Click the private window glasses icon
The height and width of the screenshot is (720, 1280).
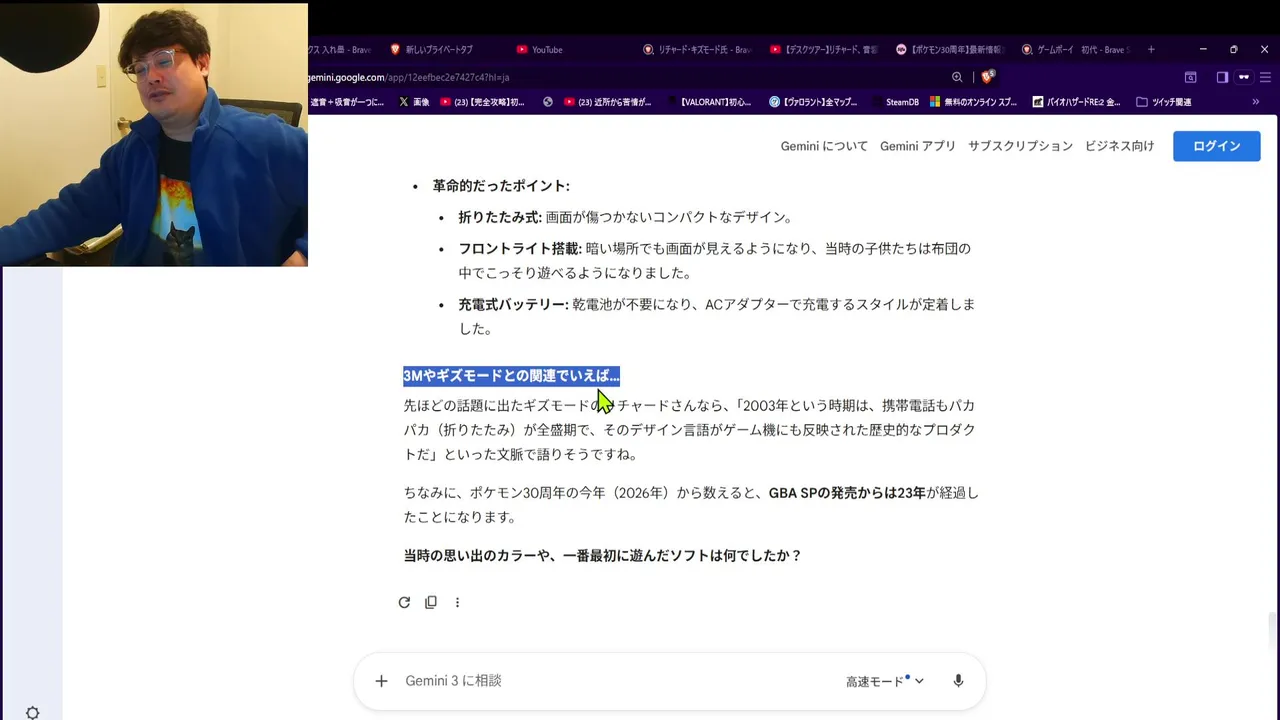click(1244, 77)
